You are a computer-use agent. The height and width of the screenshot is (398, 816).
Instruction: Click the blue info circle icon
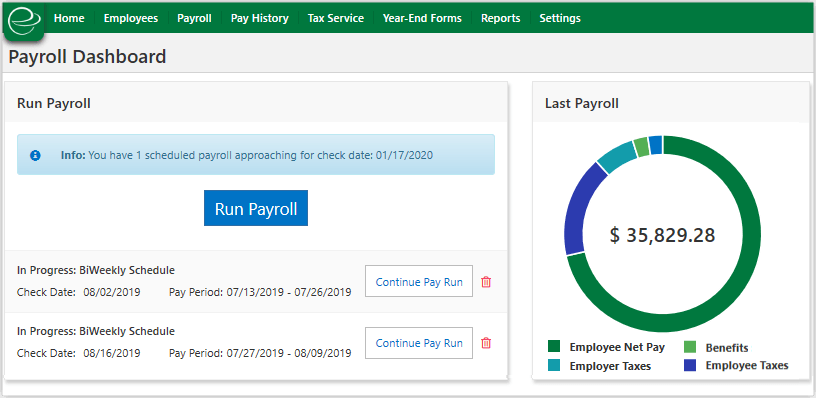(x=35, y=155)
